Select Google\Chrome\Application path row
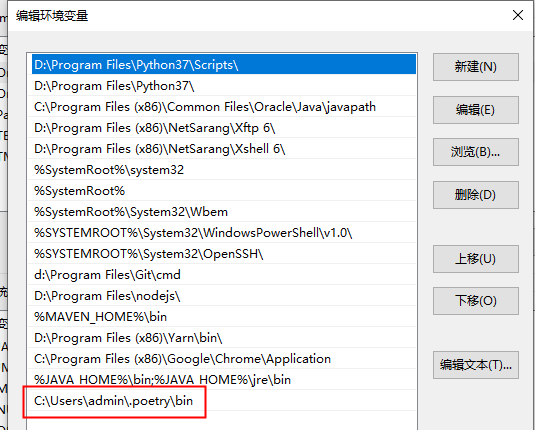This screenshot has height=430, width=535. [x=222, y=359]
